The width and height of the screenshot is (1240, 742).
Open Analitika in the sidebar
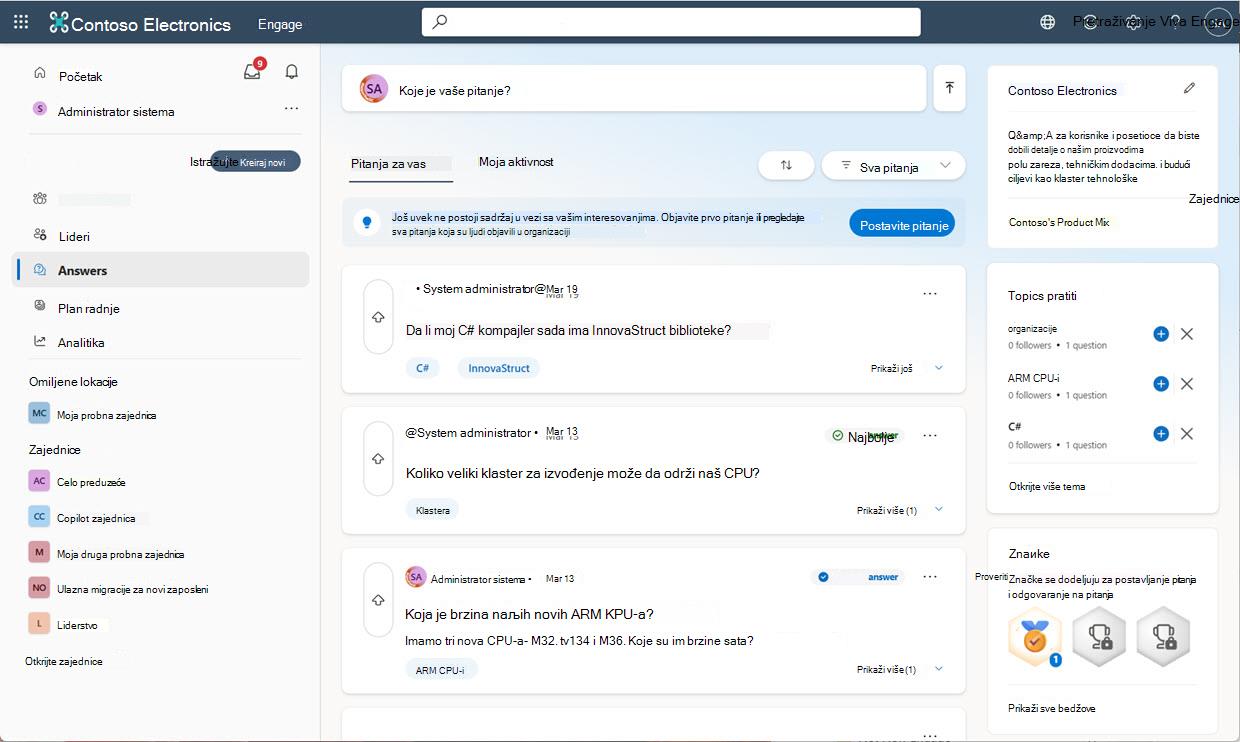coord(81,342)
